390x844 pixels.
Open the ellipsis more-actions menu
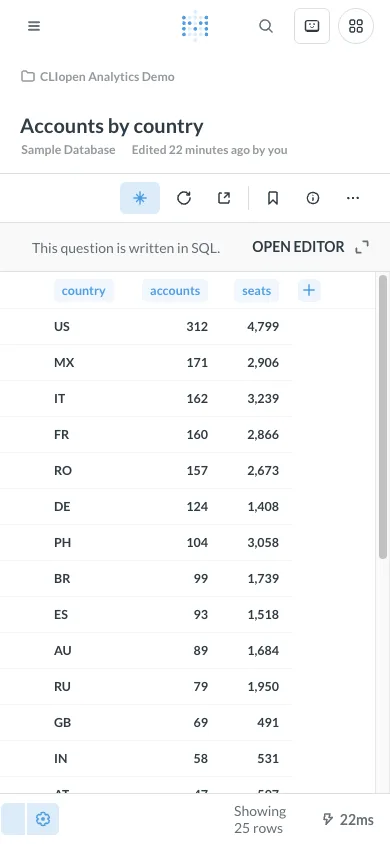353,198
